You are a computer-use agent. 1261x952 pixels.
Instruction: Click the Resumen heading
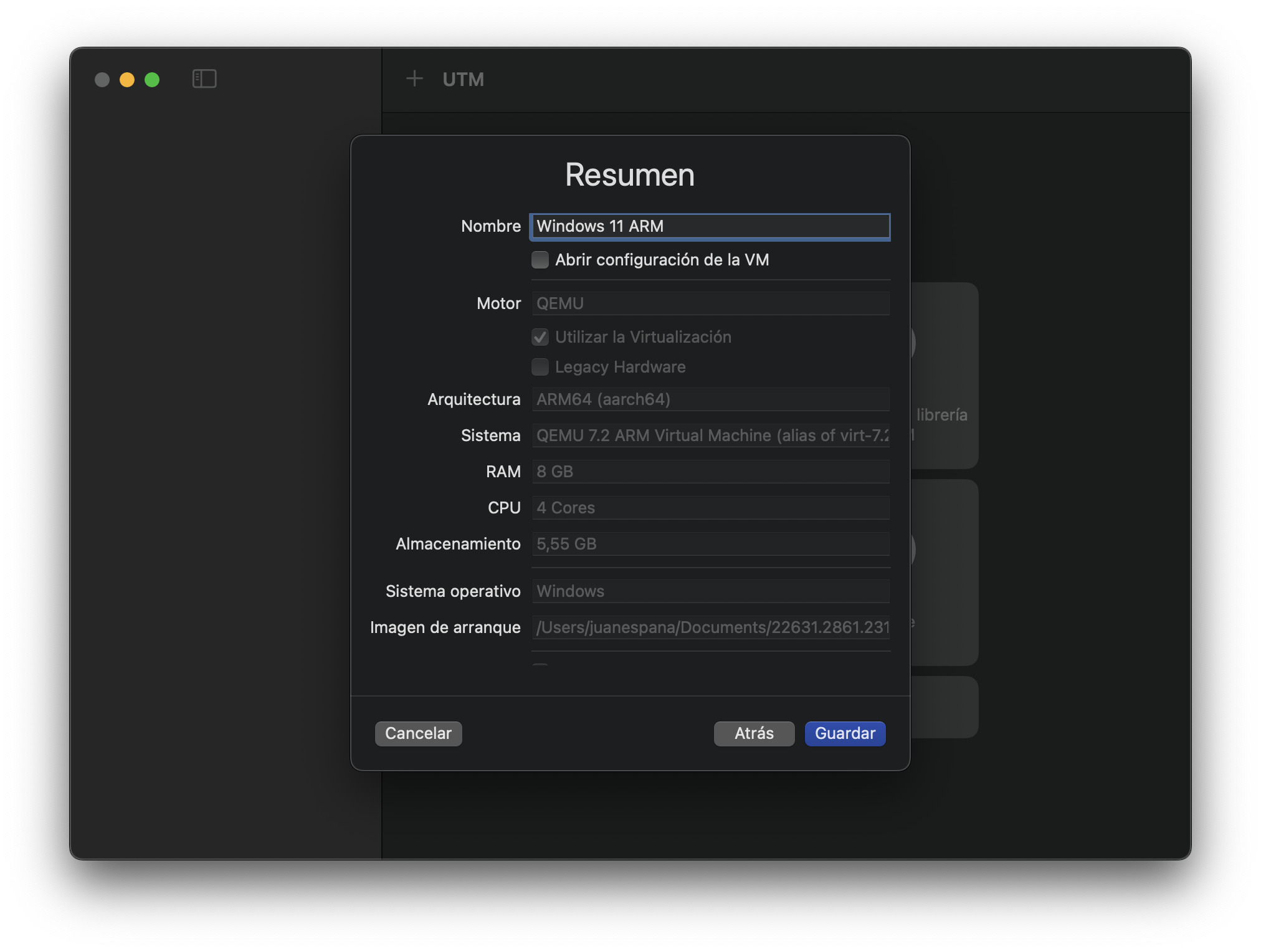point(630,174)
